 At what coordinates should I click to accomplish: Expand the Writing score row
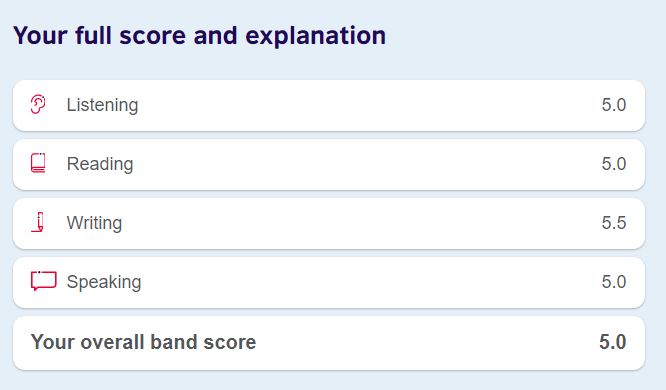point(329,223)
